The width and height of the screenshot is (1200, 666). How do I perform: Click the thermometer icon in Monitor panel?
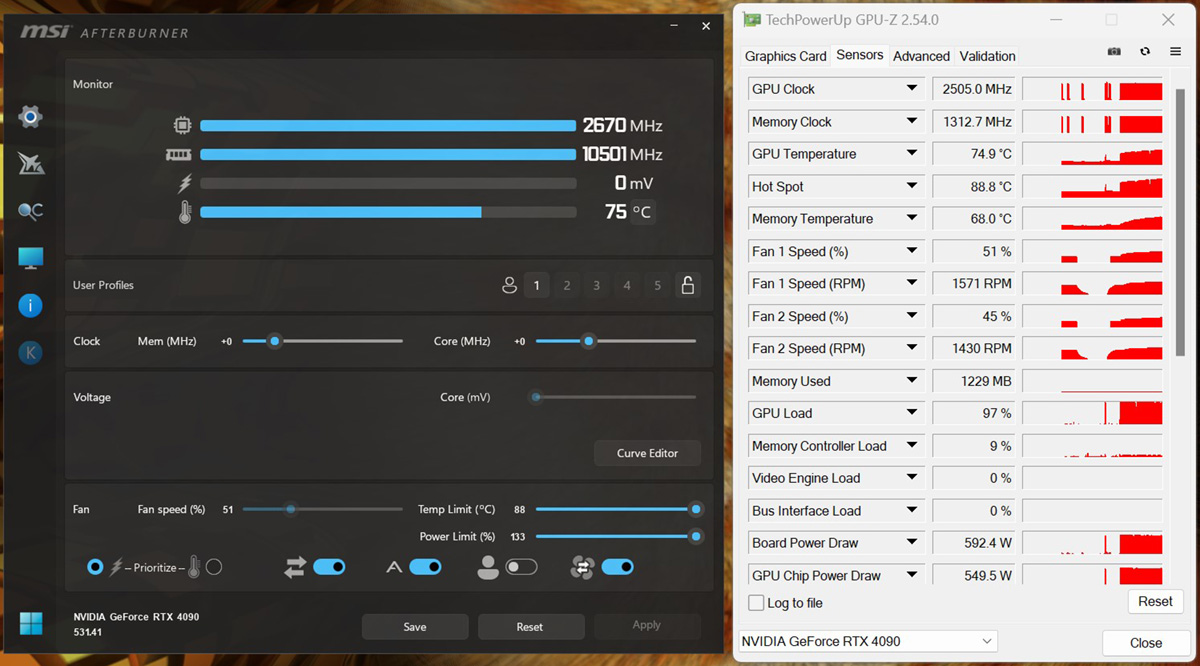[x=184, y=212]
